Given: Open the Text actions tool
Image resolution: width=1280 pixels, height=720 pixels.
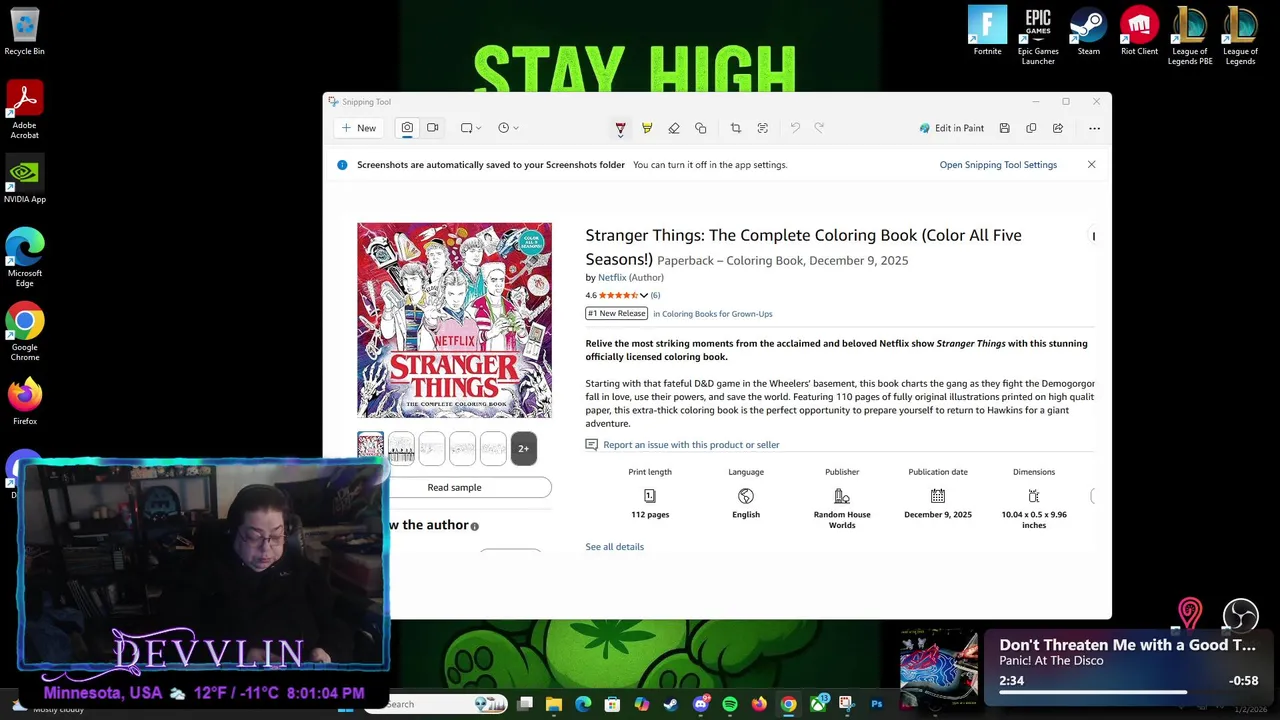Looking at the screenshot, I should point(762,128).
